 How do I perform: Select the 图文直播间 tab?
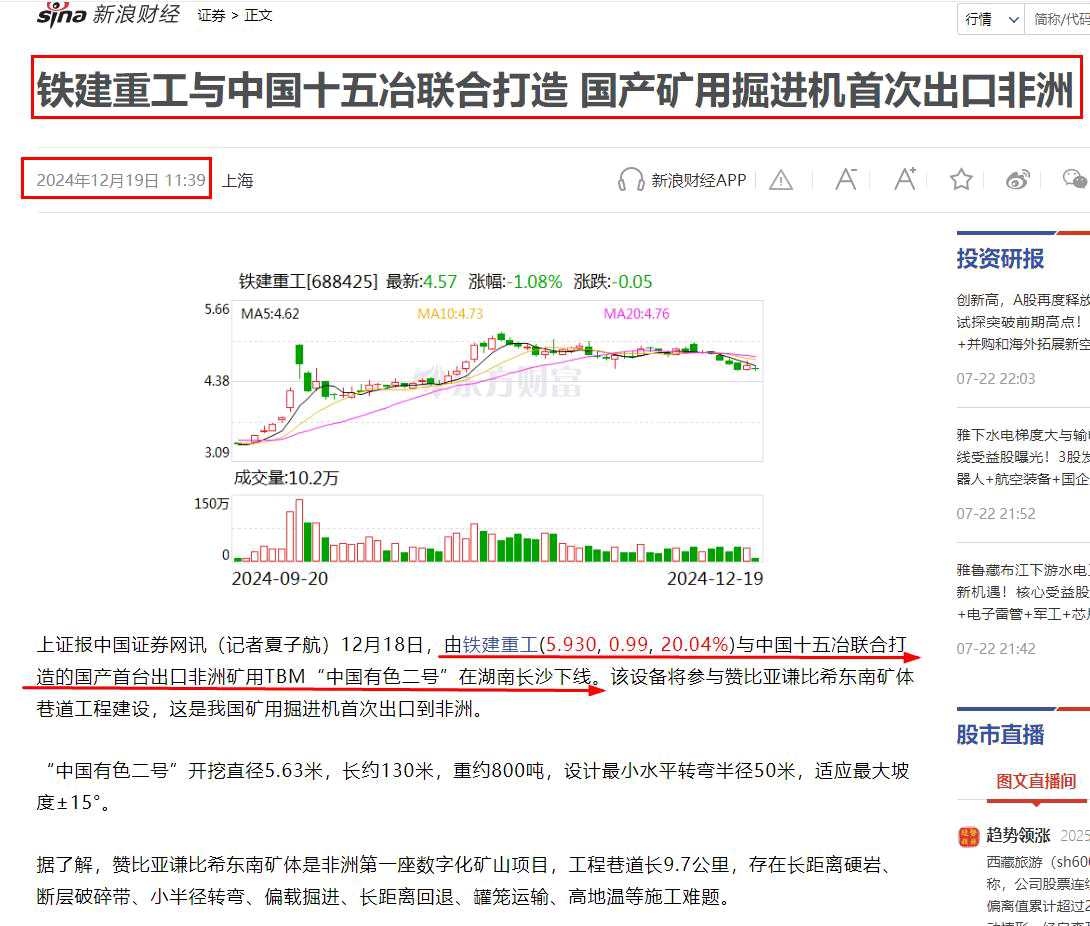point(1036,781)
